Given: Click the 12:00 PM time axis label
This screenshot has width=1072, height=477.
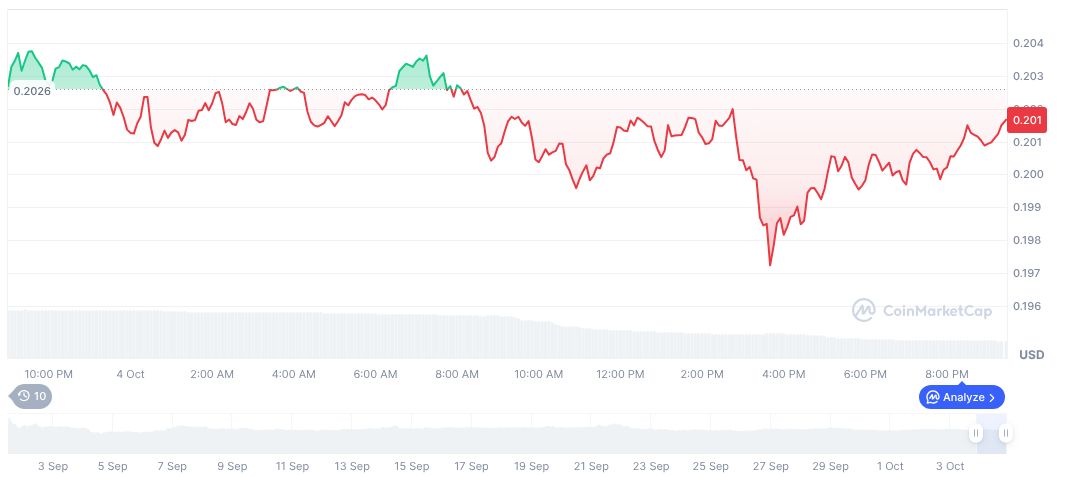Looking at the screenshot, I should pyautogui.click(x=620, y=374).
